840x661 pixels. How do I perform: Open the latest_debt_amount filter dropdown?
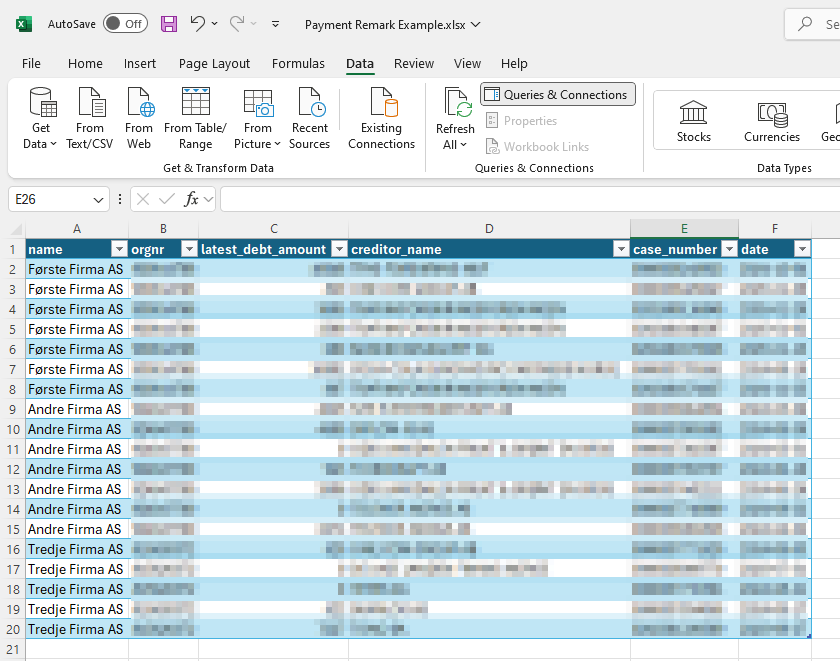tap(339, 249)
